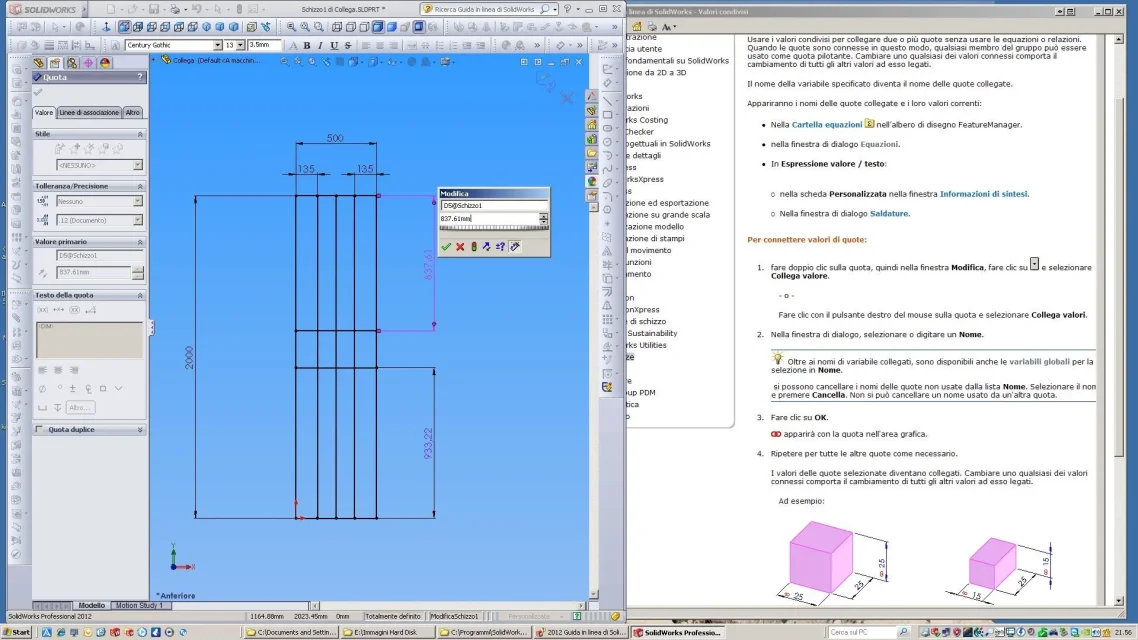Screen dimensions: 1138x640
Task: Open font size 13 dropdown
Action: point(240,45)
